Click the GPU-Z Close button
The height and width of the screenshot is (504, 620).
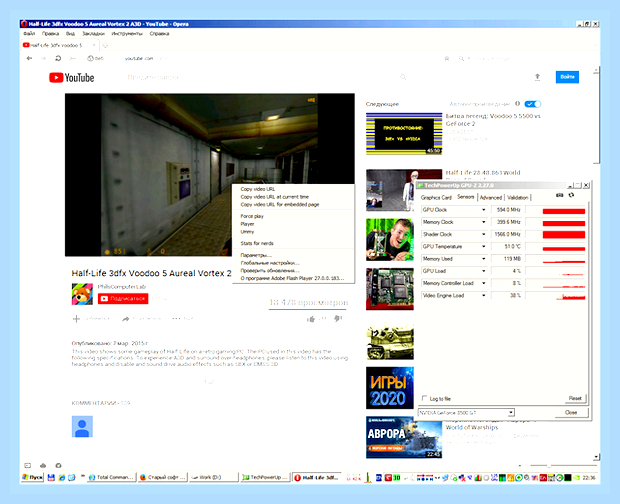pos(571,412)
